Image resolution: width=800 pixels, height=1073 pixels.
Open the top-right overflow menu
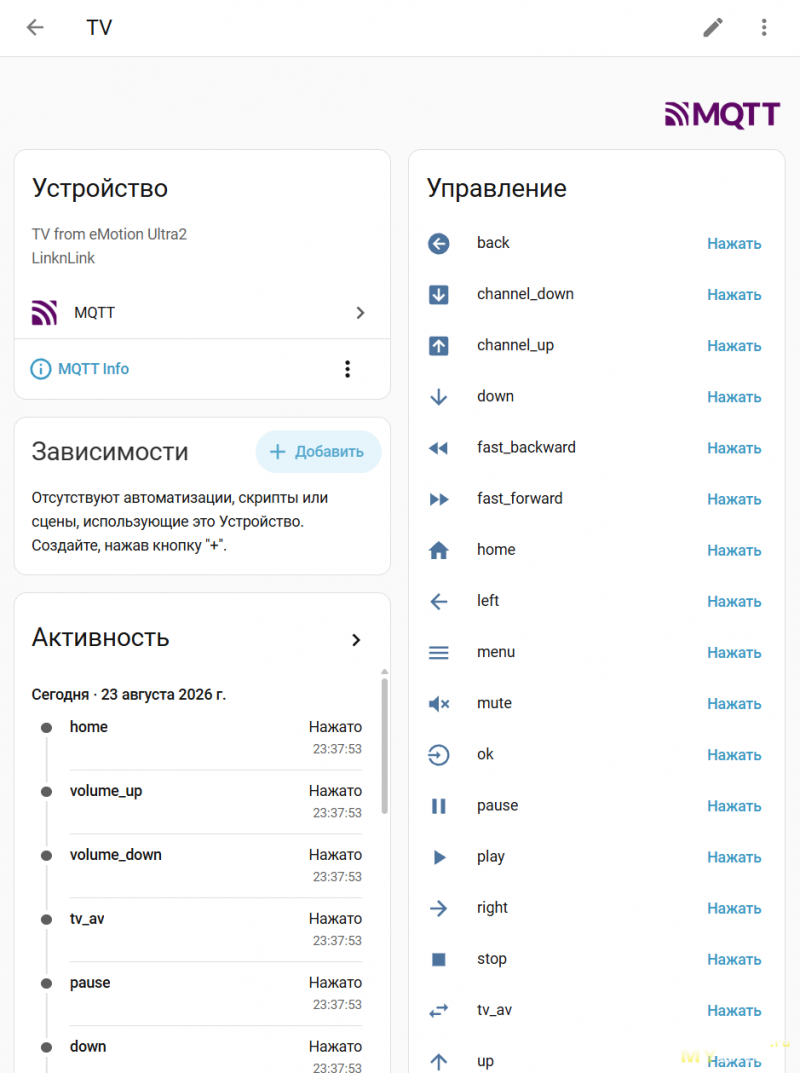(764, 27)
